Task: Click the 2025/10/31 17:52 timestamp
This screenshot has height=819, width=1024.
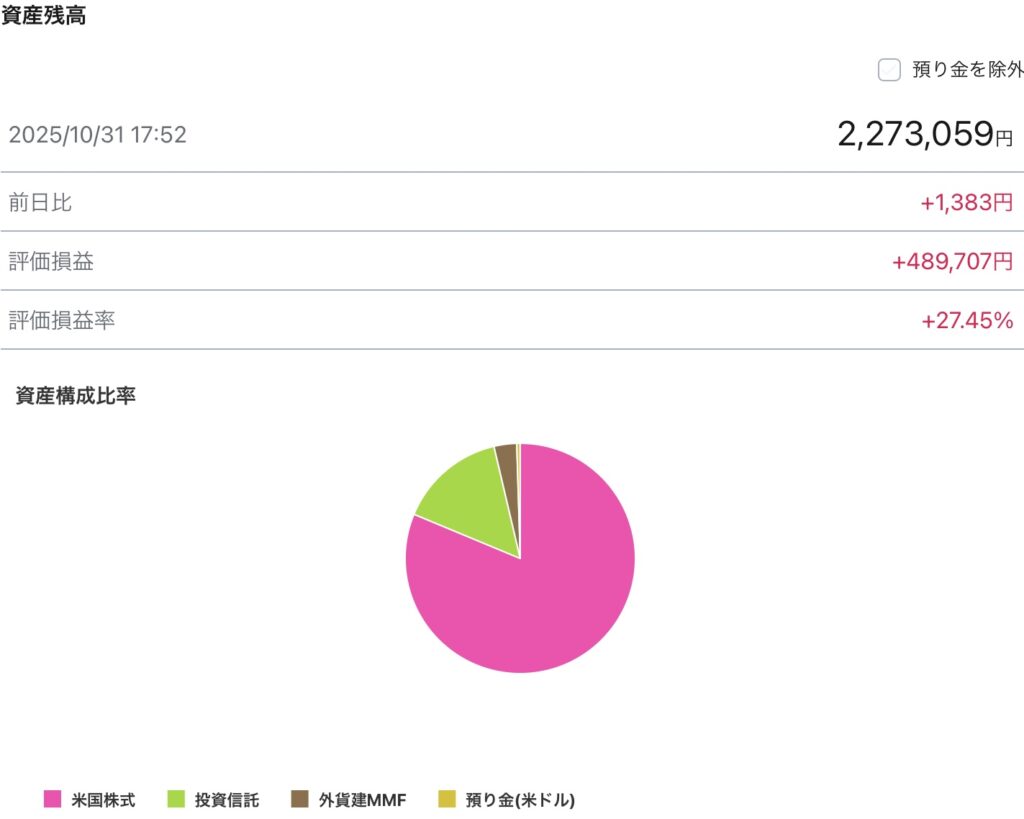Action: click(97, 135)
